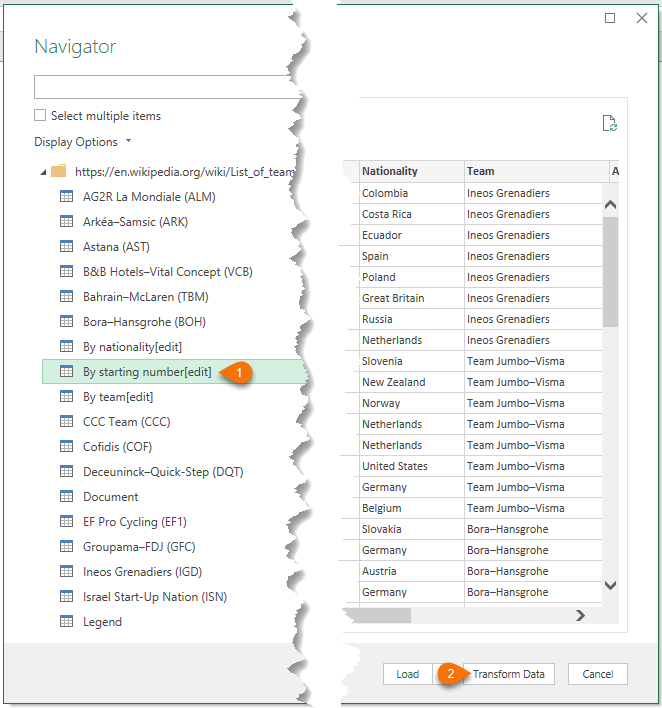Click the refresh preview icon
This screenshot has height=708, width=662.
point(610,123)
